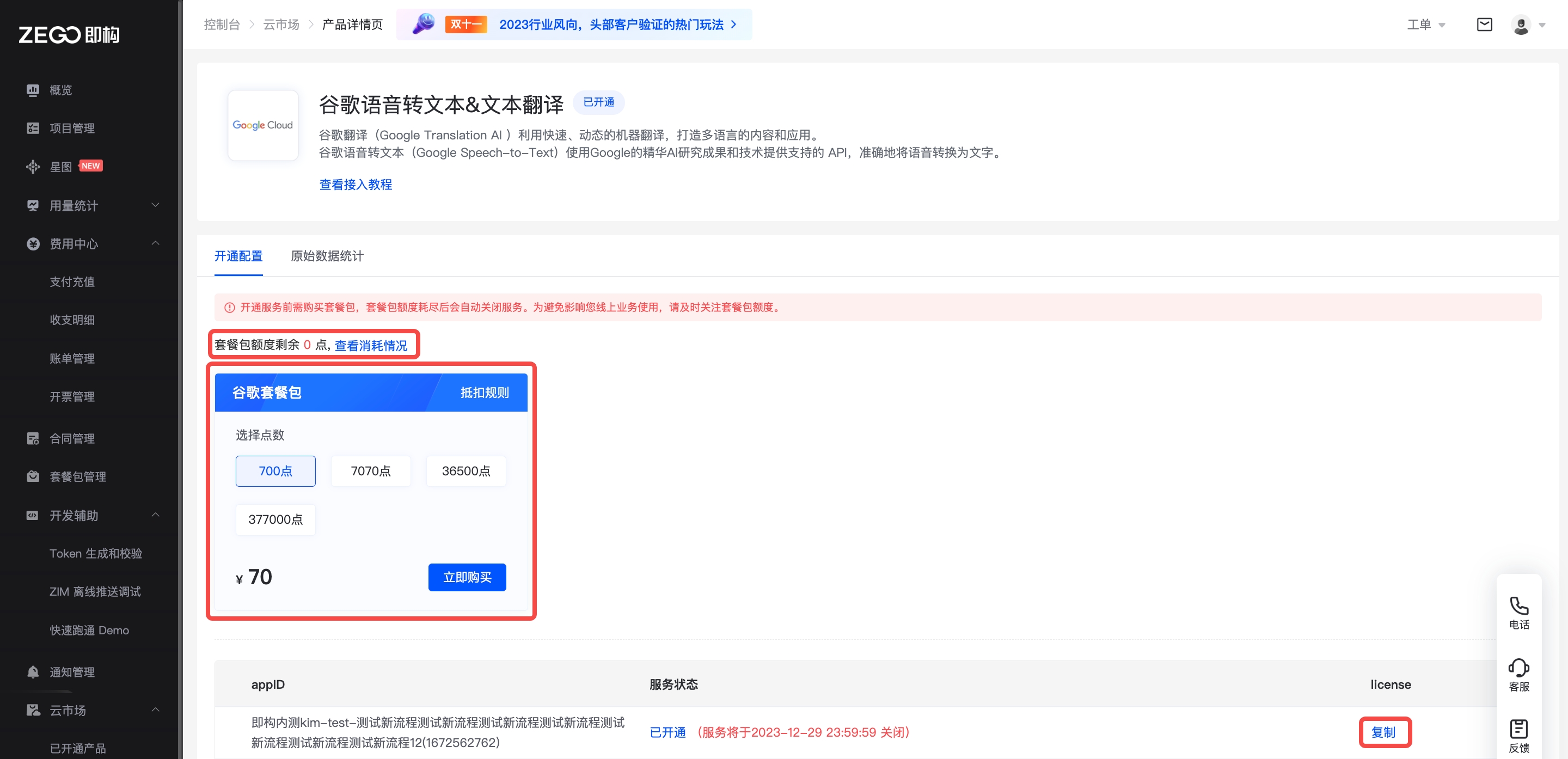Open the 抵扣规则 link
This screenshot has width=1568, height=759.
pos(485,393)
